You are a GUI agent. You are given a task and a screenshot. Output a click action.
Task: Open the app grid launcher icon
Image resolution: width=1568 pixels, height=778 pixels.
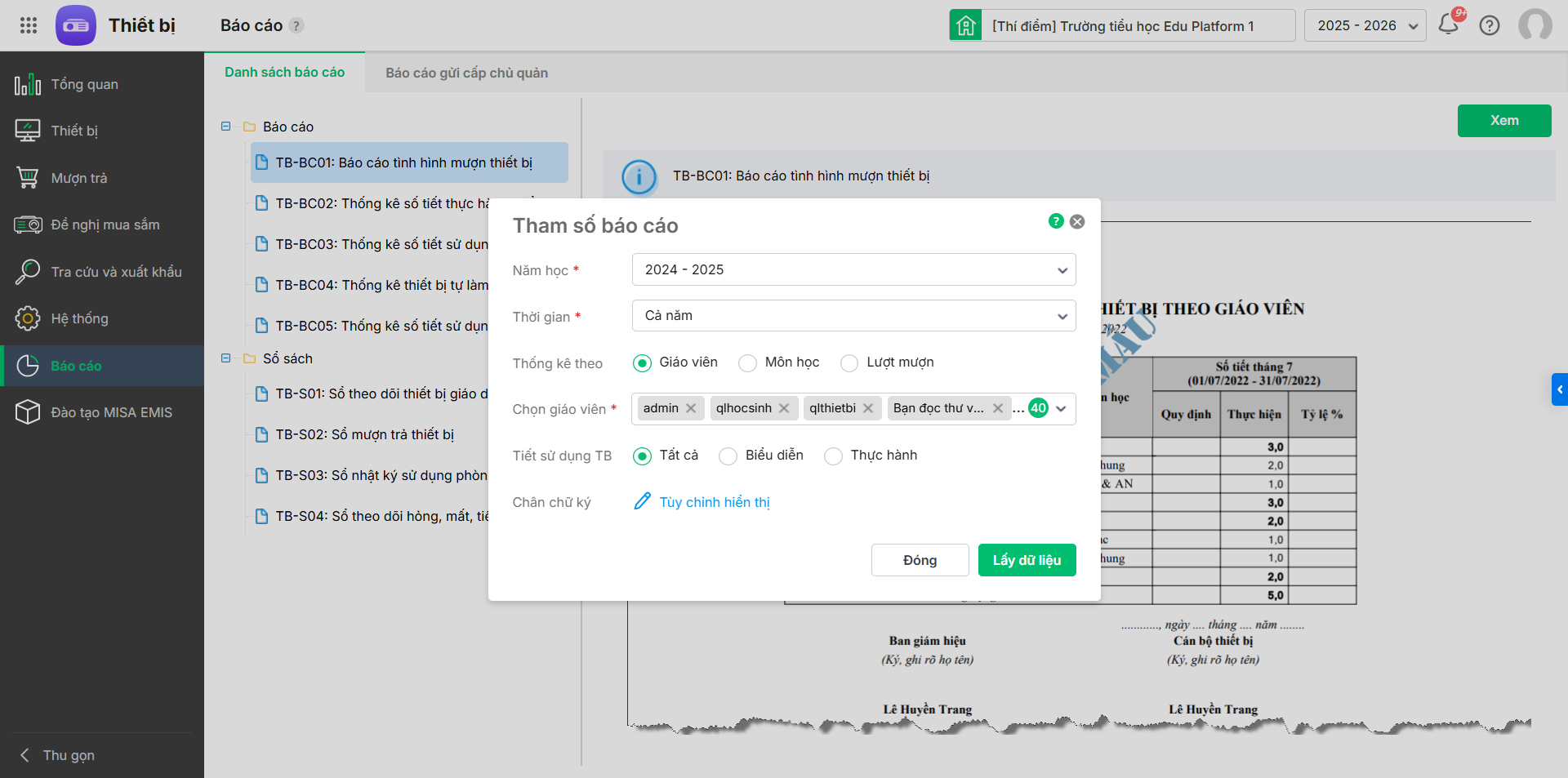[x=29, y=25]
